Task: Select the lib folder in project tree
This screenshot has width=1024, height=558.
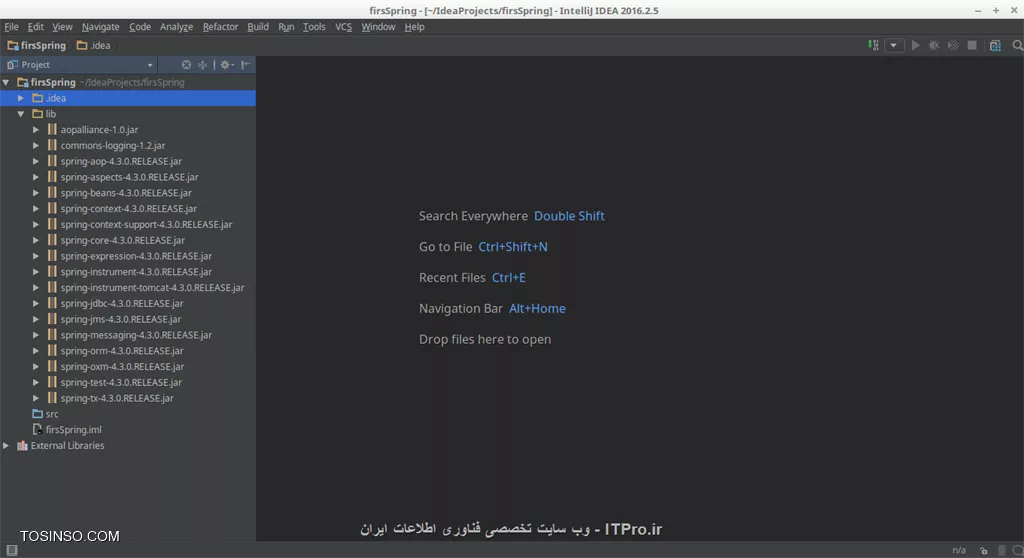Action: pos(50,114)
